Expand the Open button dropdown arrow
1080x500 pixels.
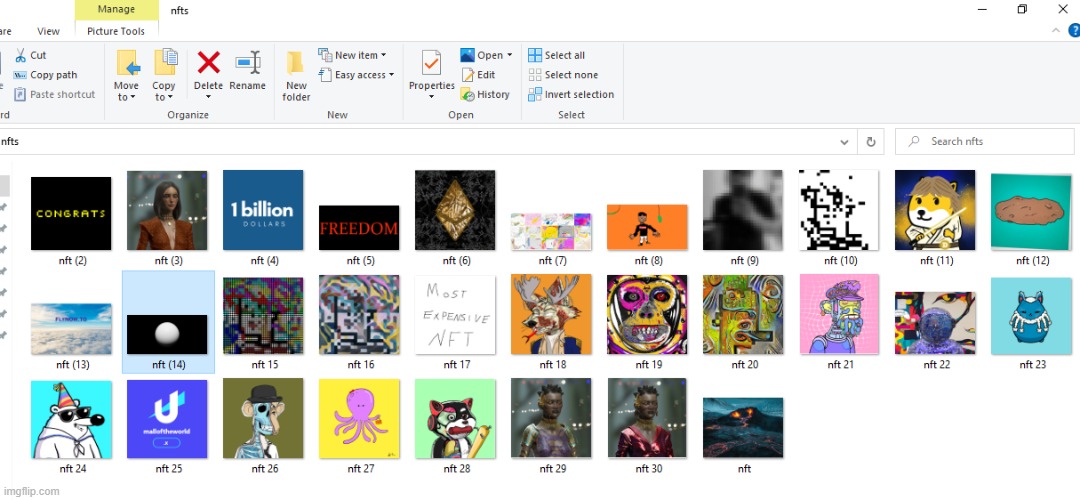[x=510, y=55]
